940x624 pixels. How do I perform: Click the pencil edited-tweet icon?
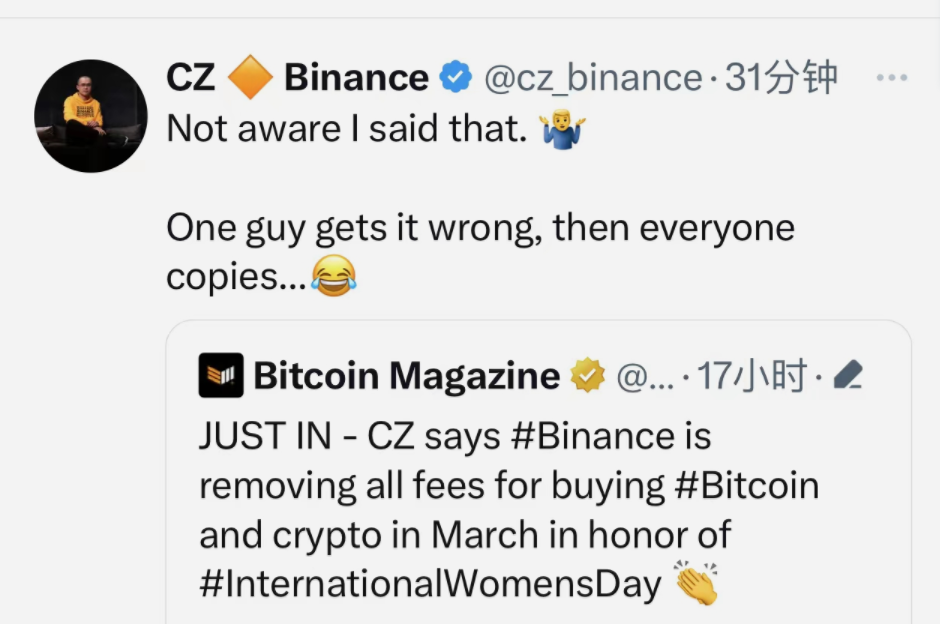click(848, 375)
